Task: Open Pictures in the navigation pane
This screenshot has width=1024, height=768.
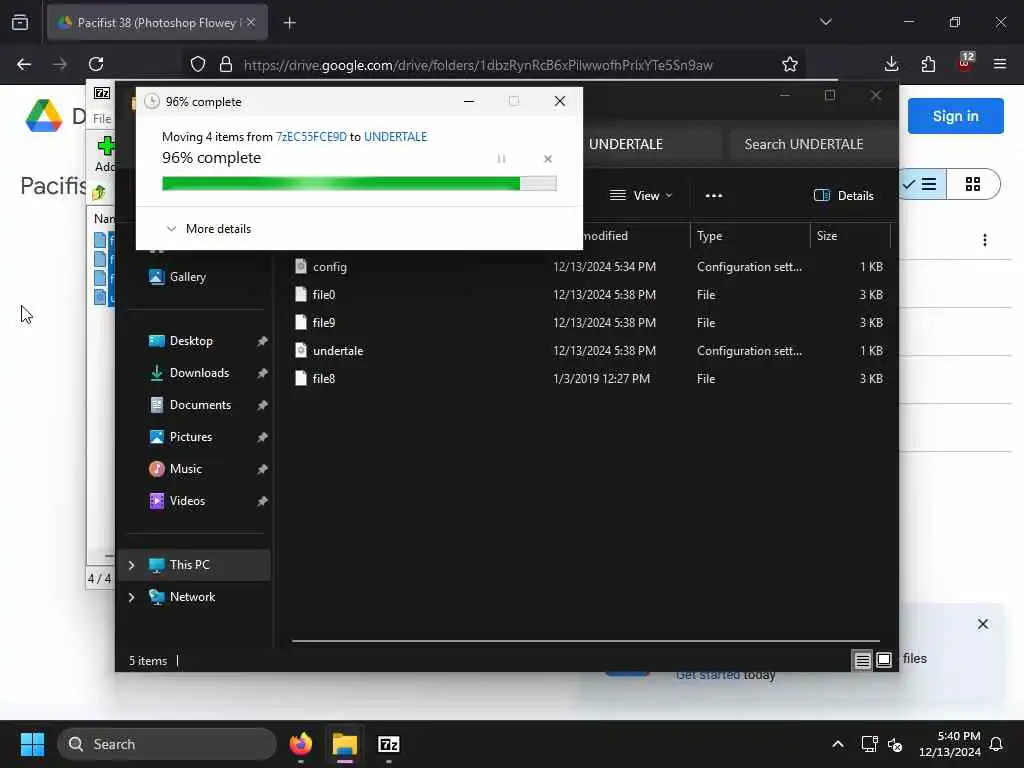Action: [191, 437]
